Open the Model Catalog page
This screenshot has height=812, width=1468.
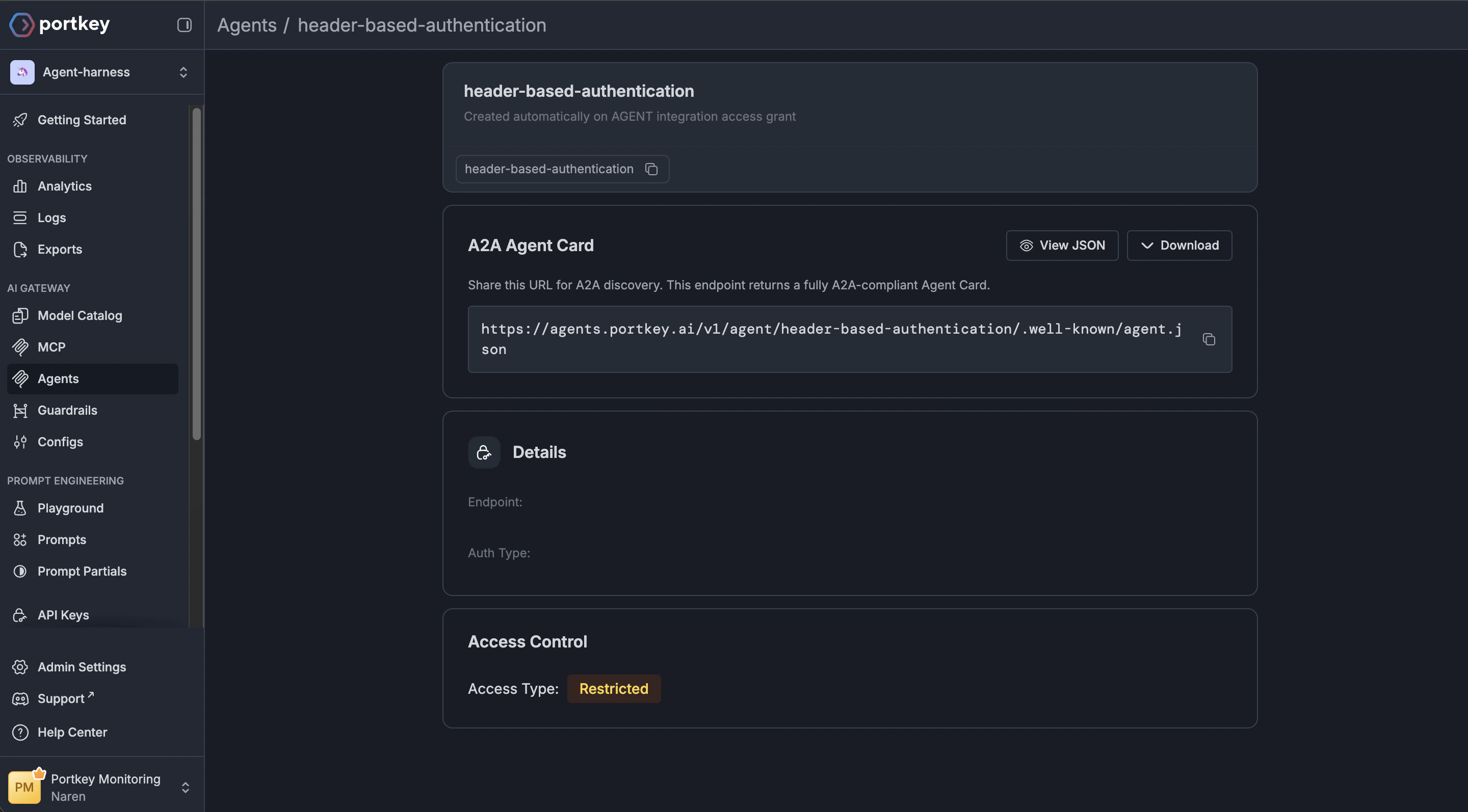pyautogui.click(x=79, y=315)
